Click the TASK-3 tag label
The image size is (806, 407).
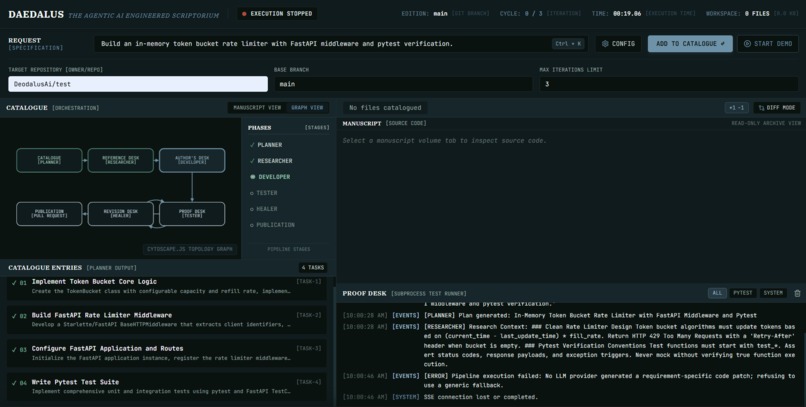(x=309, y=348)
